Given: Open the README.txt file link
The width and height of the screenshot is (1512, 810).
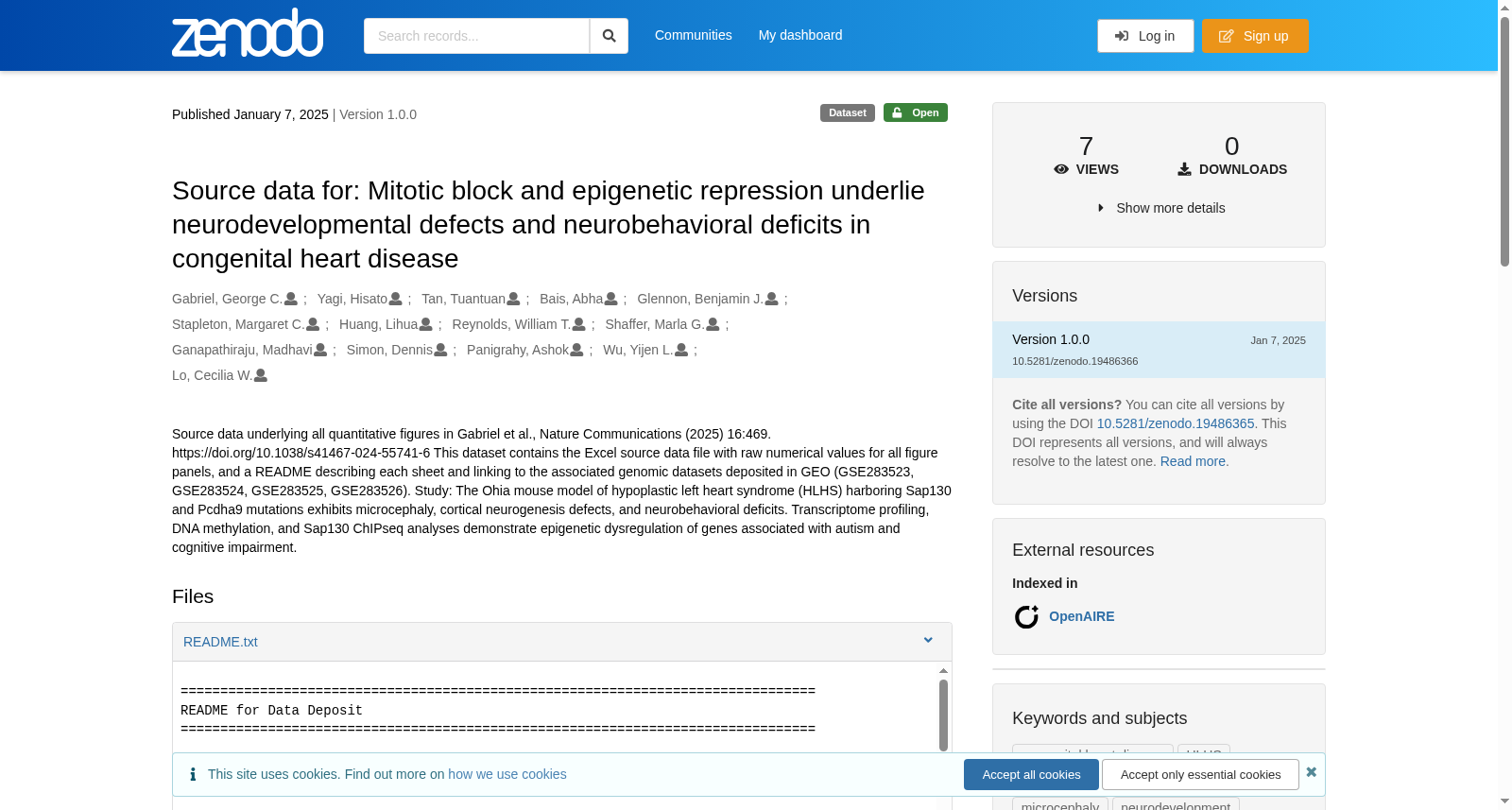Looking at the screenshot, I should [220, 642].
